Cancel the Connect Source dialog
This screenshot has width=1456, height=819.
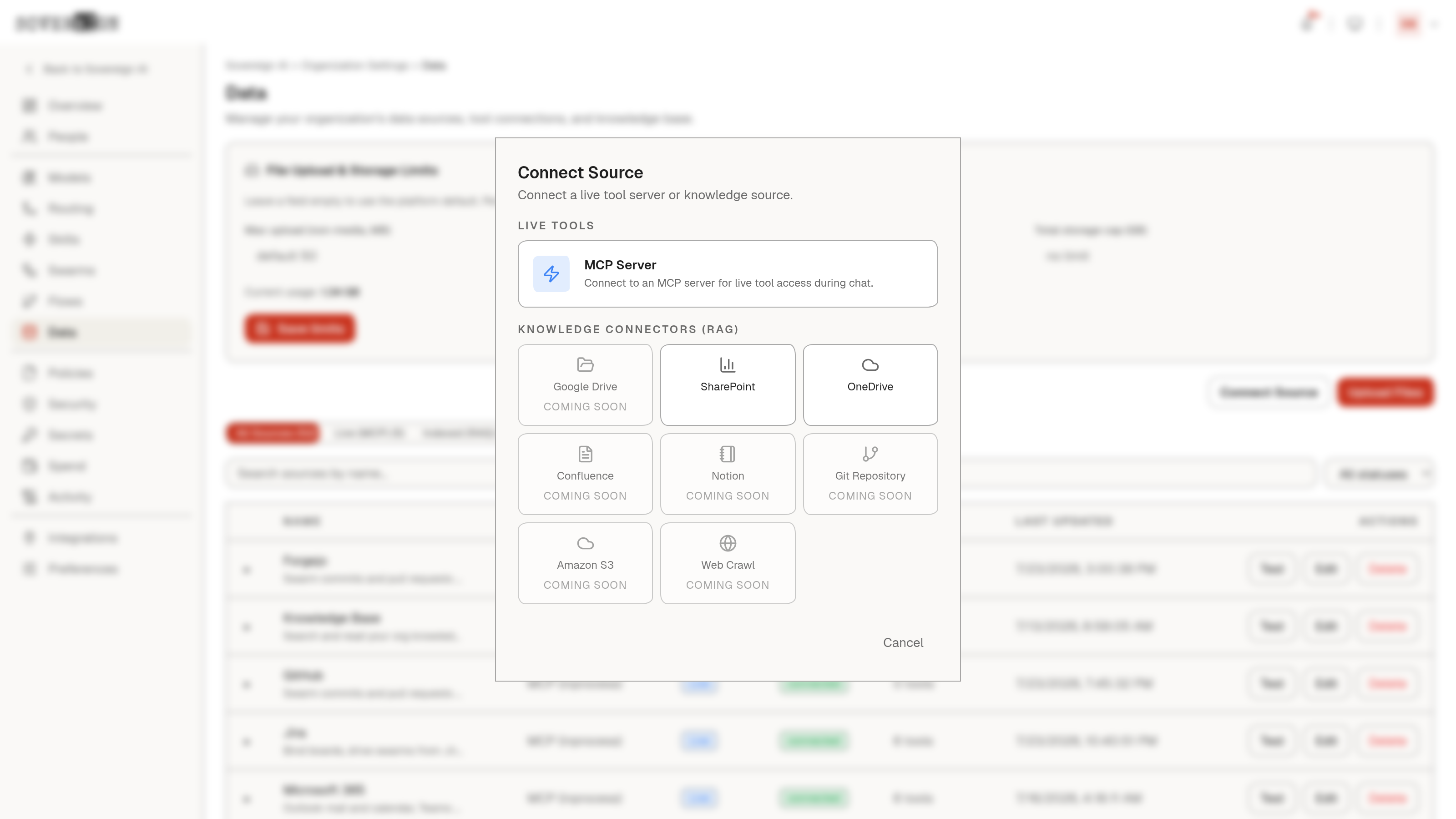tap(903, 642)
